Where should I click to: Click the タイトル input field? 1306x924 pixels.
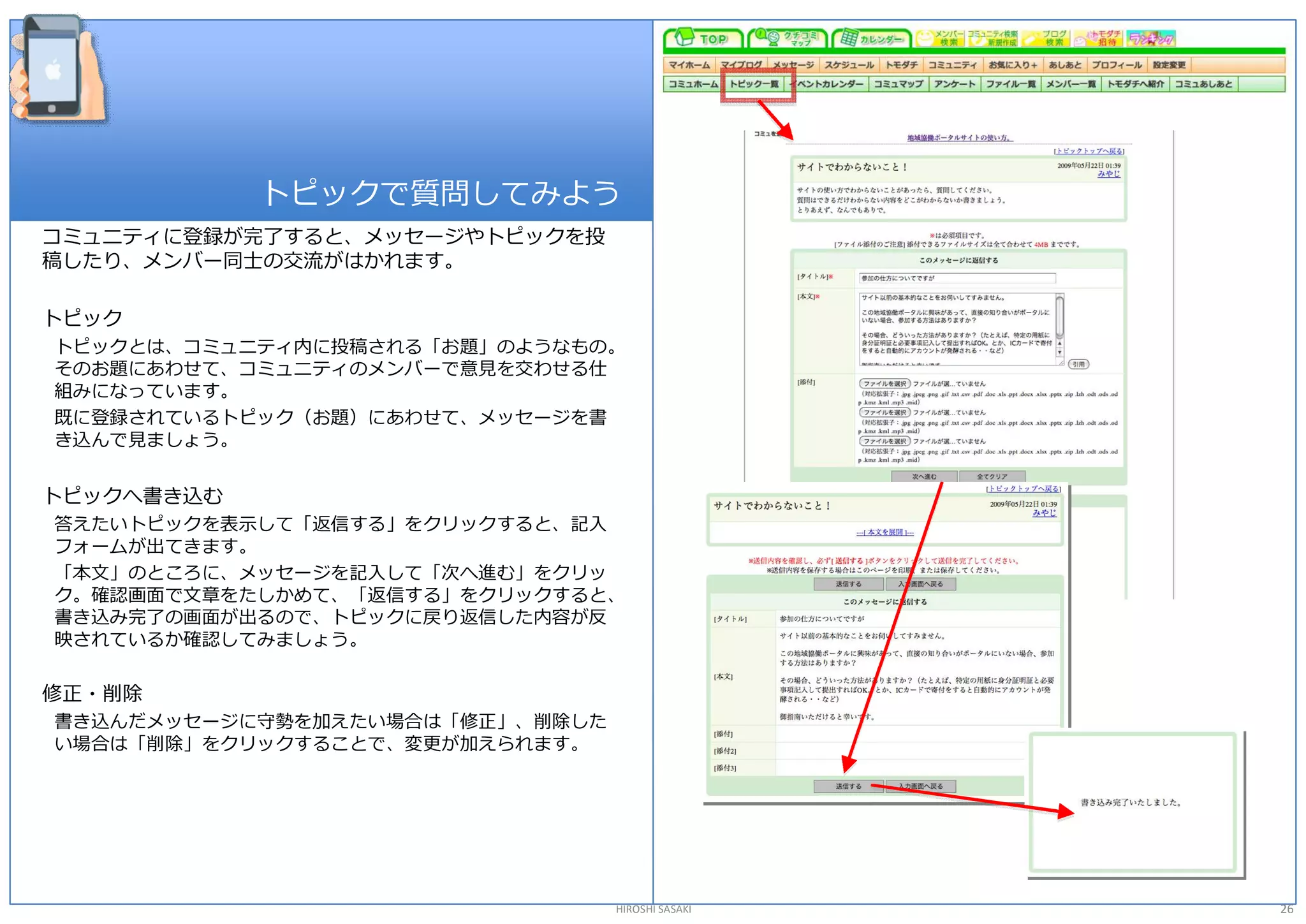point(957,278)
